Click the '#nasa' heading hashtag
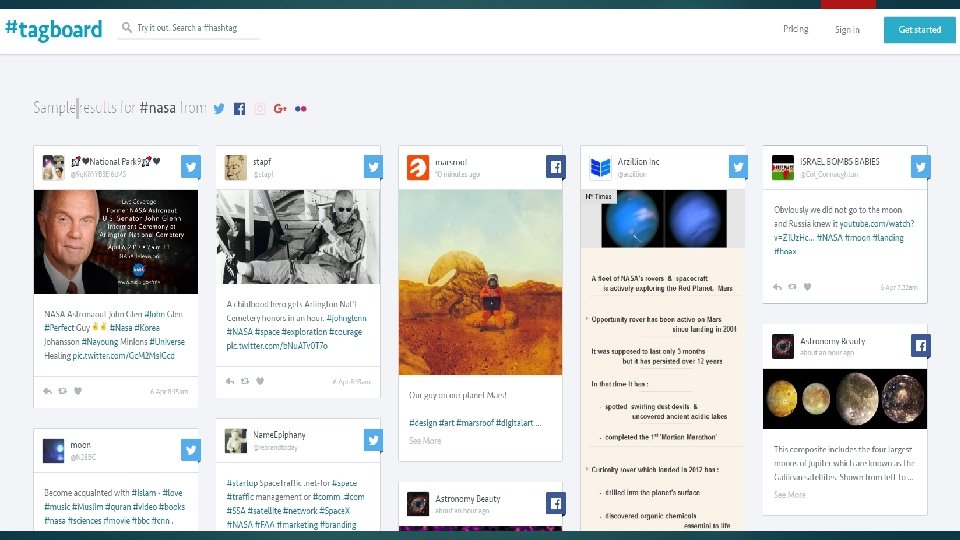 click(x=157, y=108)
